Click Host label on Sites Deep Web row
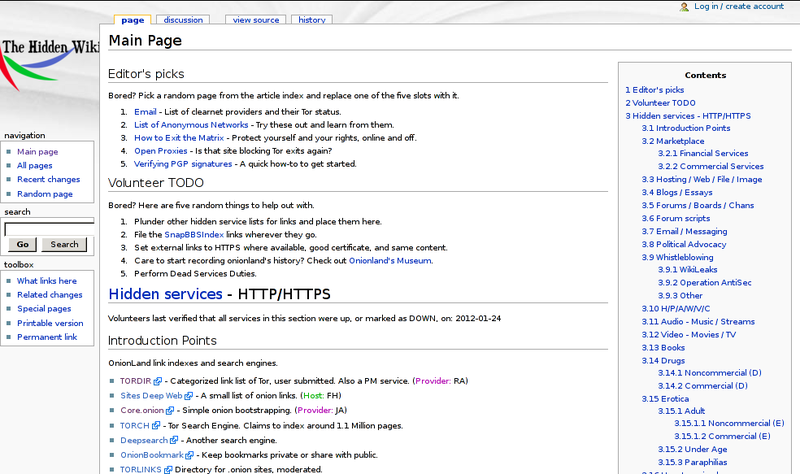 click(x=313, y=396)
